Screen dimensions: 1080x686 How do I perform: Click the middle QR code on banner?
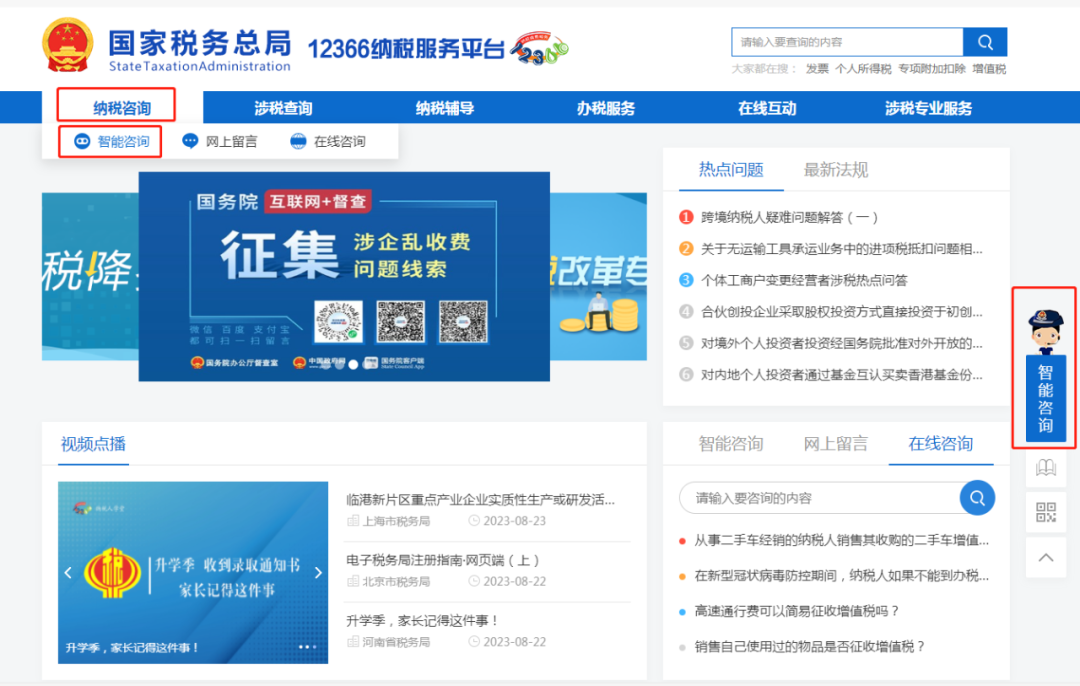tap(401, 321)
